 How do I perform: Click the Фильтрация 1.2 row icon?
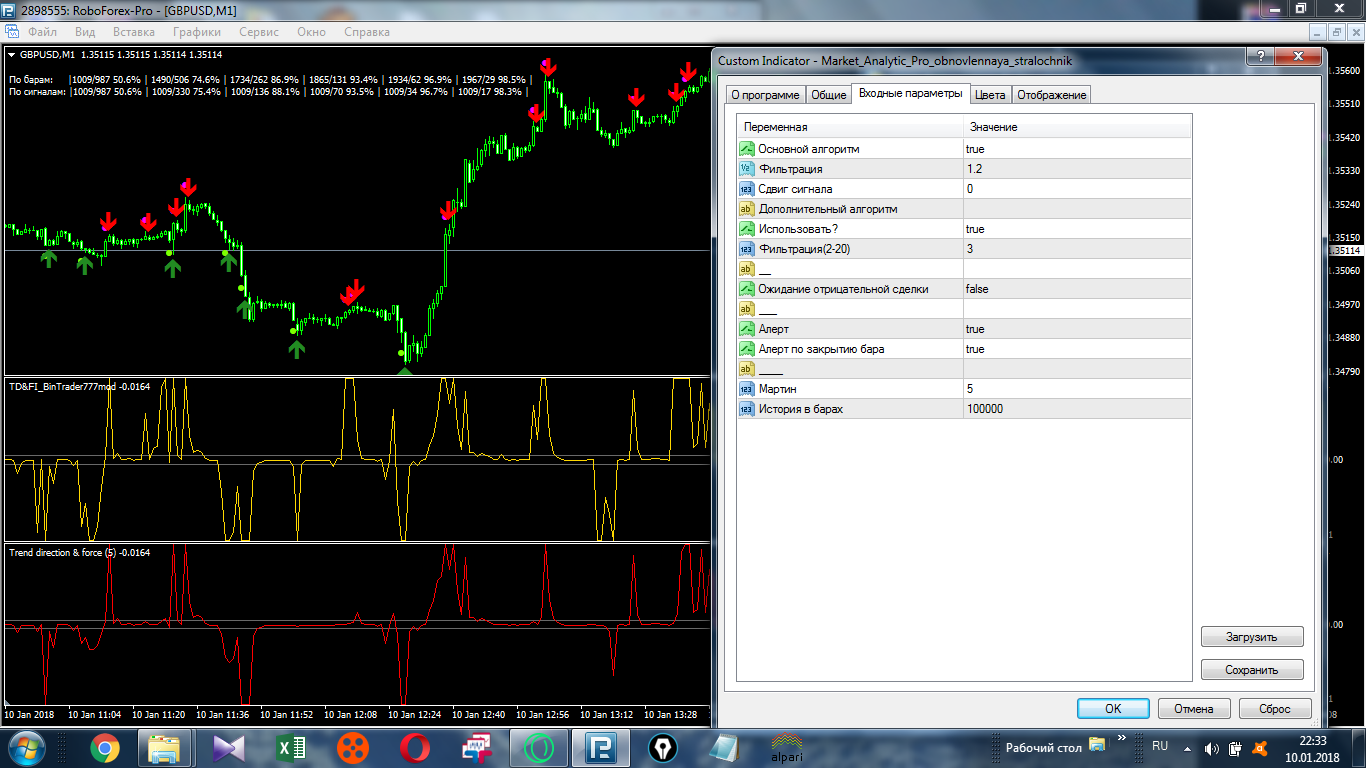coord(746,169)
